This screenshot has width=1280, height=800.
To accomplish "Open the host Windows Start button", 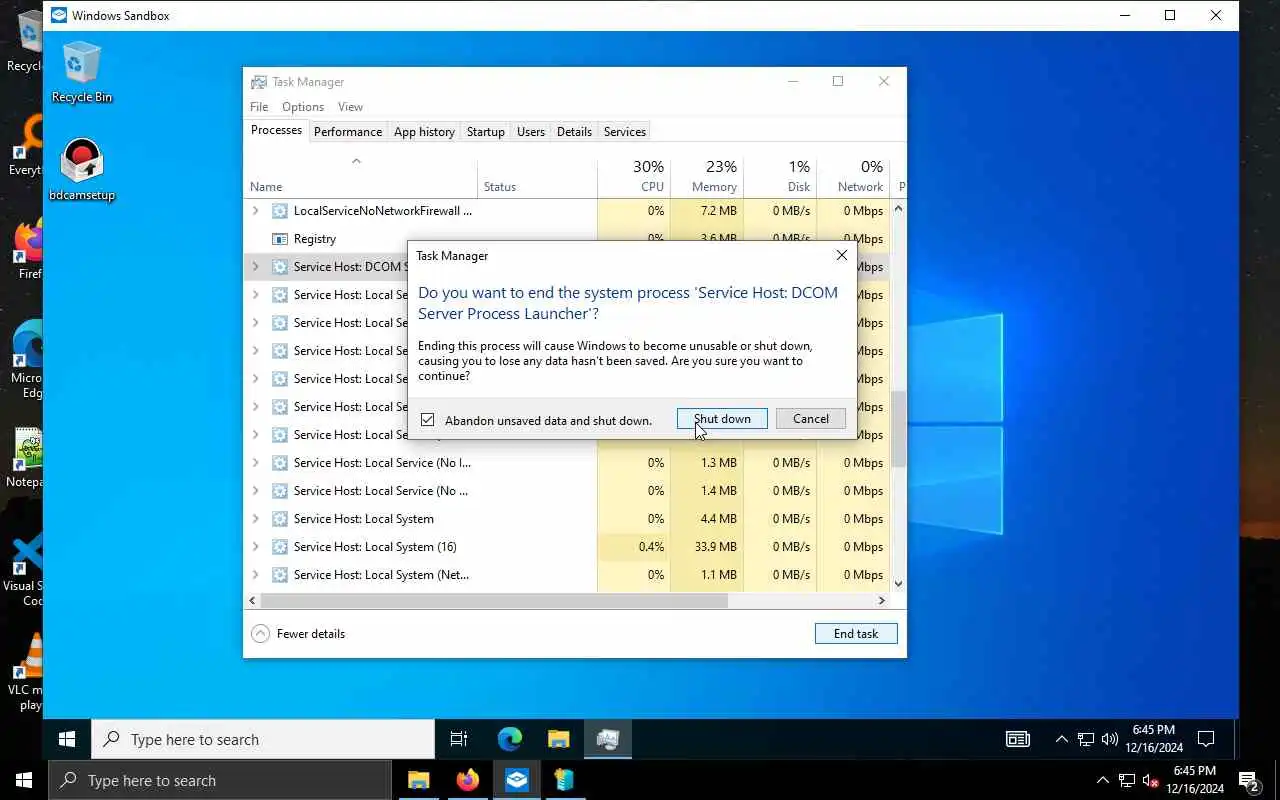I will click(23, 780).
